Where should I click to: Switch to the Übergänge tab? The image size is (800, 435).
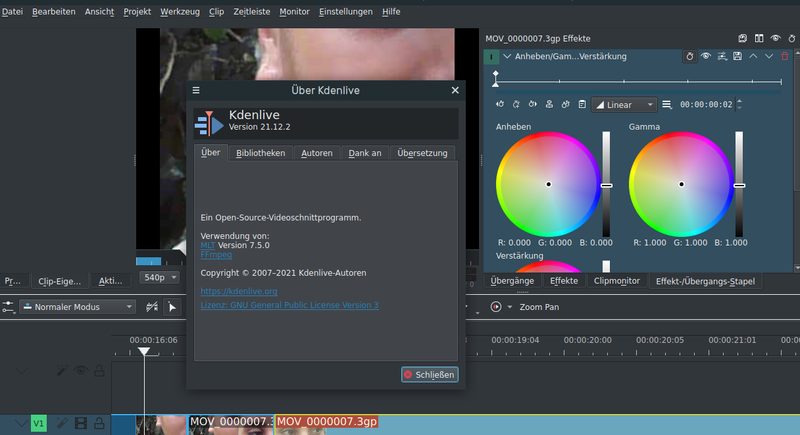point(512,281)
